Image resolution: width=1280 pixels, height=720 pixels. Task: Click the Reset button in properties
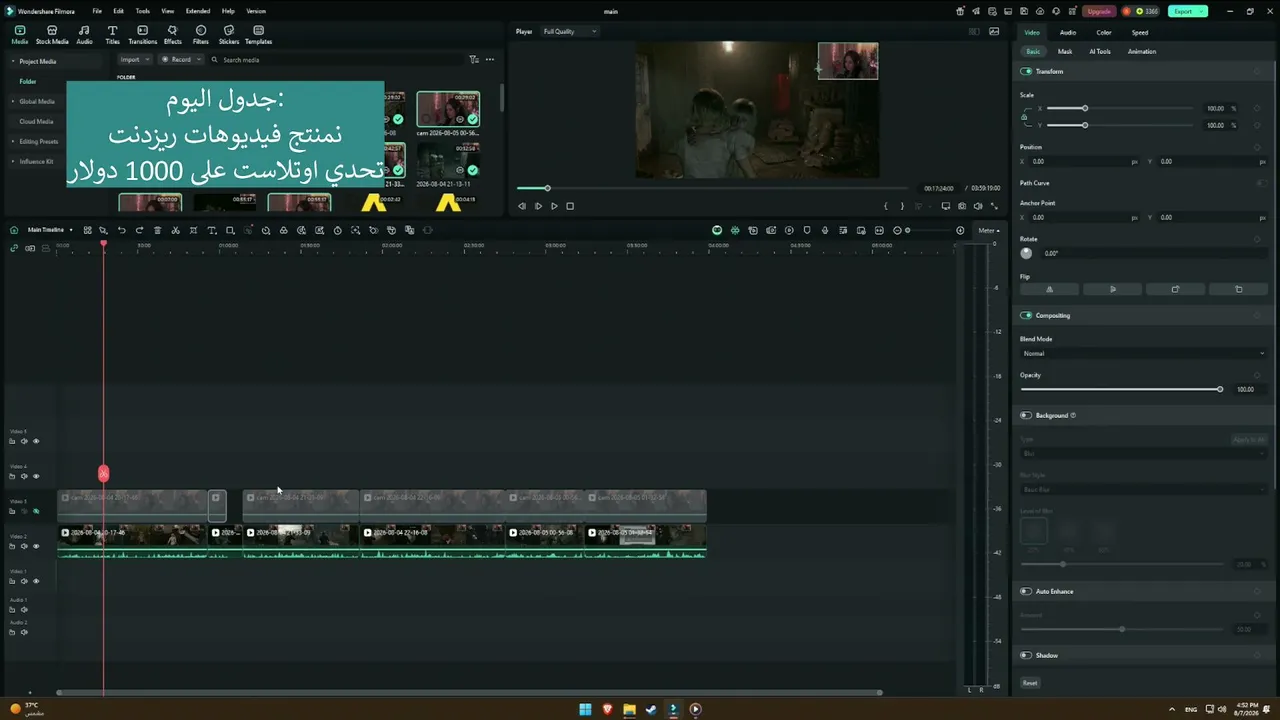click(1030, 683)
